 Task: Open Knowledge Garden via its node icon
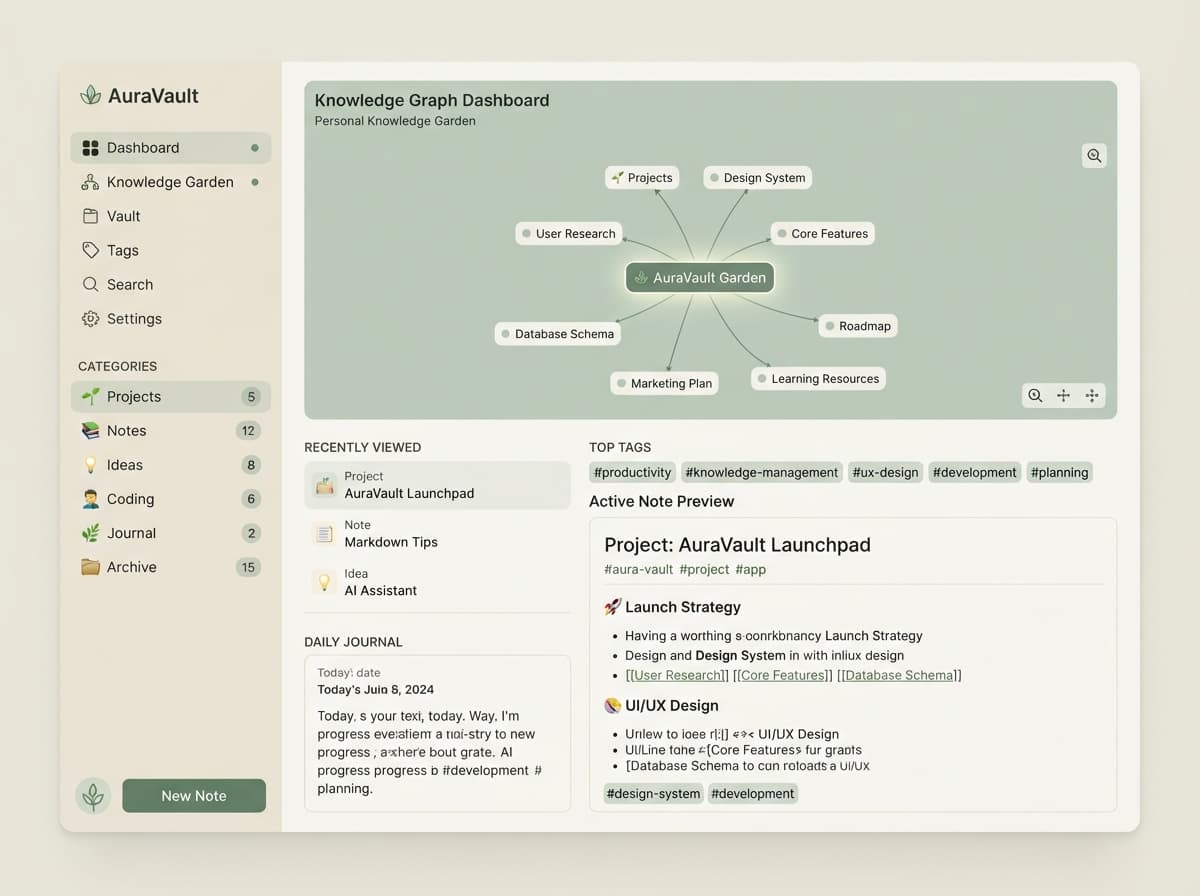pyautogui.click(x=90, y=182)
